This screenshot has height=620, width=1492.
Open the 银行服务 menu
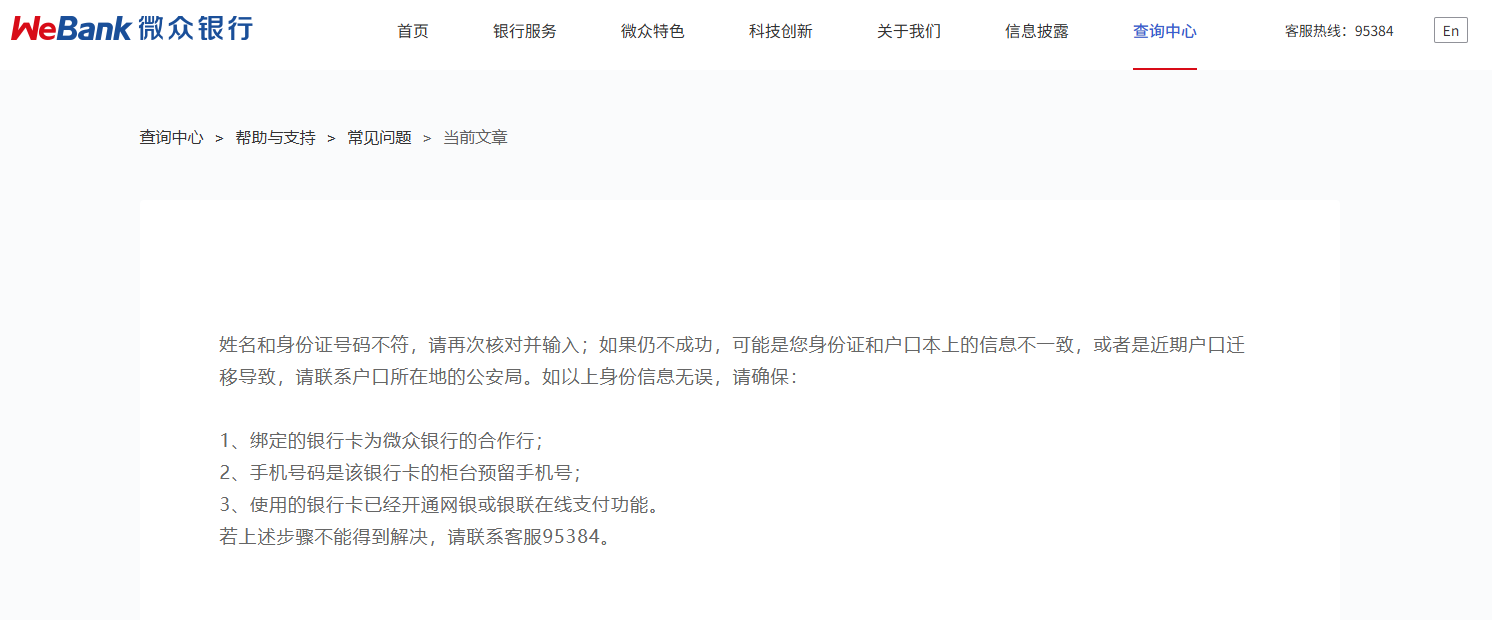[525, 31]
